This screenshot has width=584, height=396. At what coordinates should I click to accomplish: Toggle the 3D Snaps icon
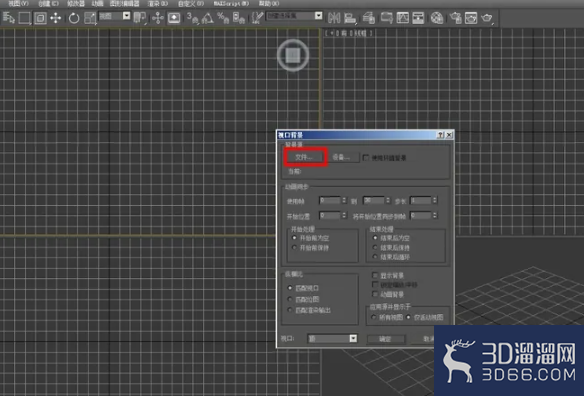coord(192,18)
